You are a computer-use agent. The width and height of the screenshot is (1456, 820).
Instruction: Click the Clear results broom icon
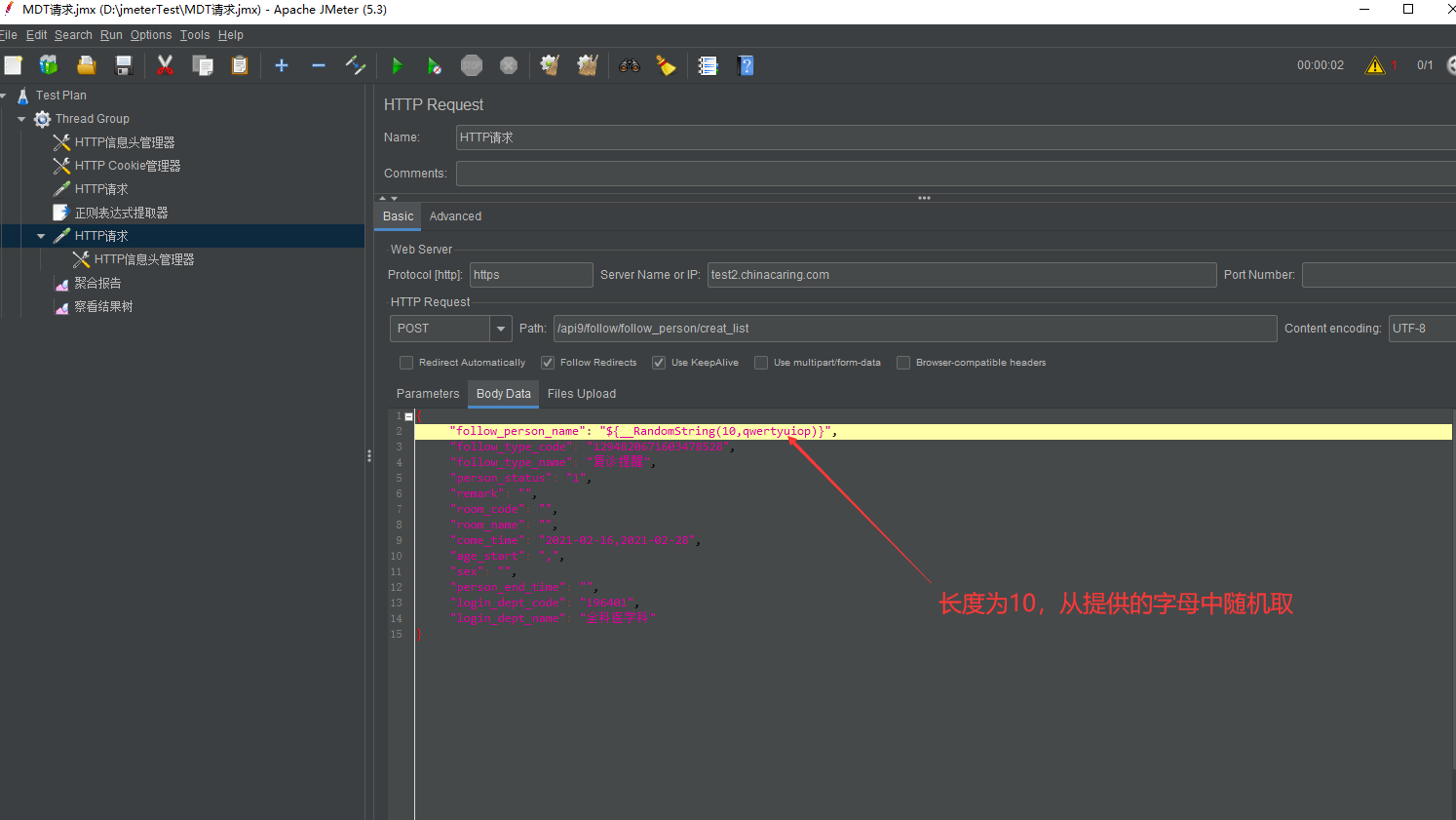(550, 65)
